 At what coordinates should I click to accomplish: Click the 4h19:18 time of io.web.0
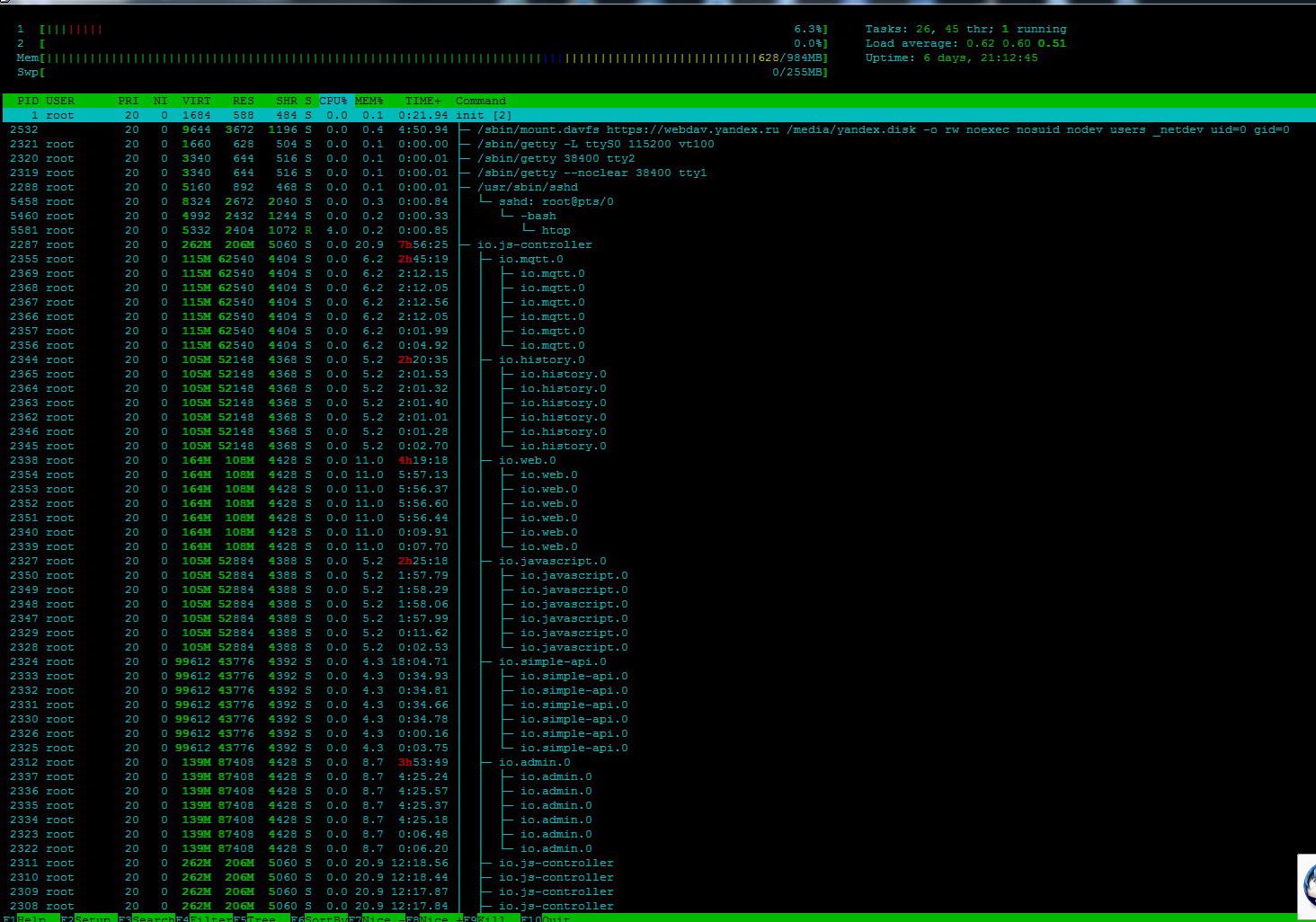[423, 460]
